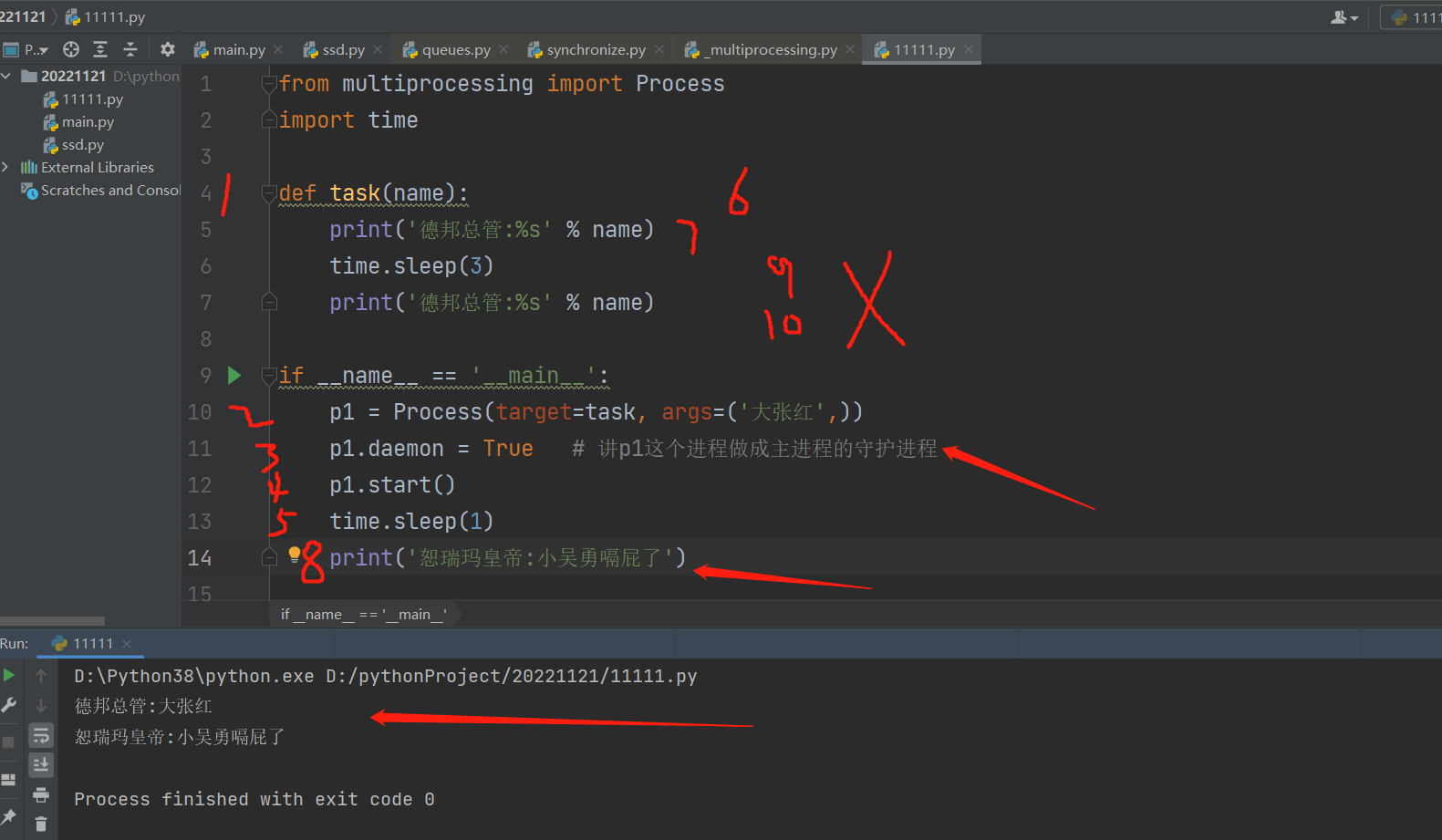
Task: Expand the External Libraries node
Action: point(6,167)
